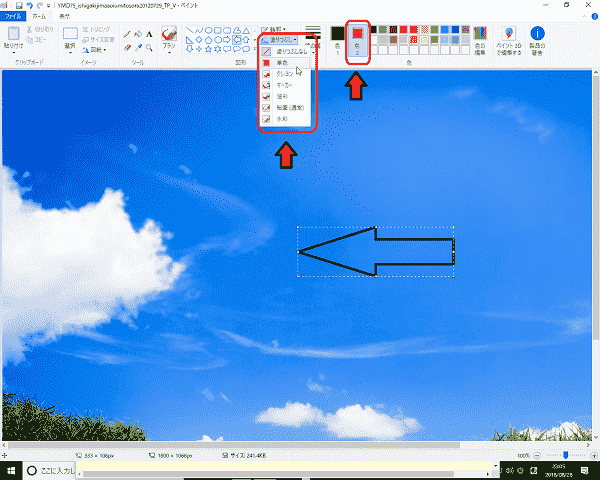Viewport: 600px width, 480px height.
Task: Open the Select (選択) dropdown arrow
Action: tap(70, 52)
